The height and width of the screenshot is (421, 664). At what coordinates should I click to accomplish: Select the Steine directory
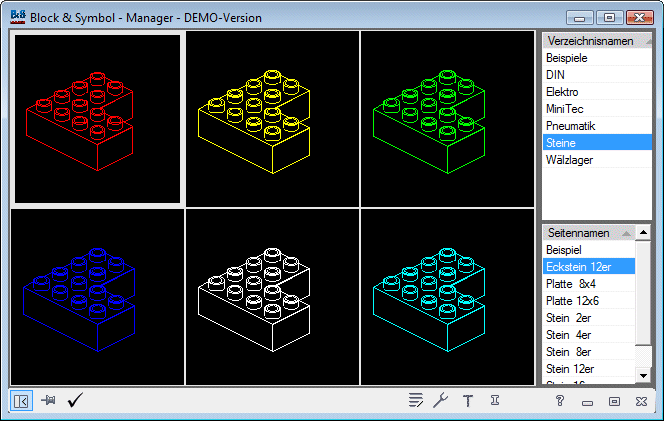click(x=597, y=142)
